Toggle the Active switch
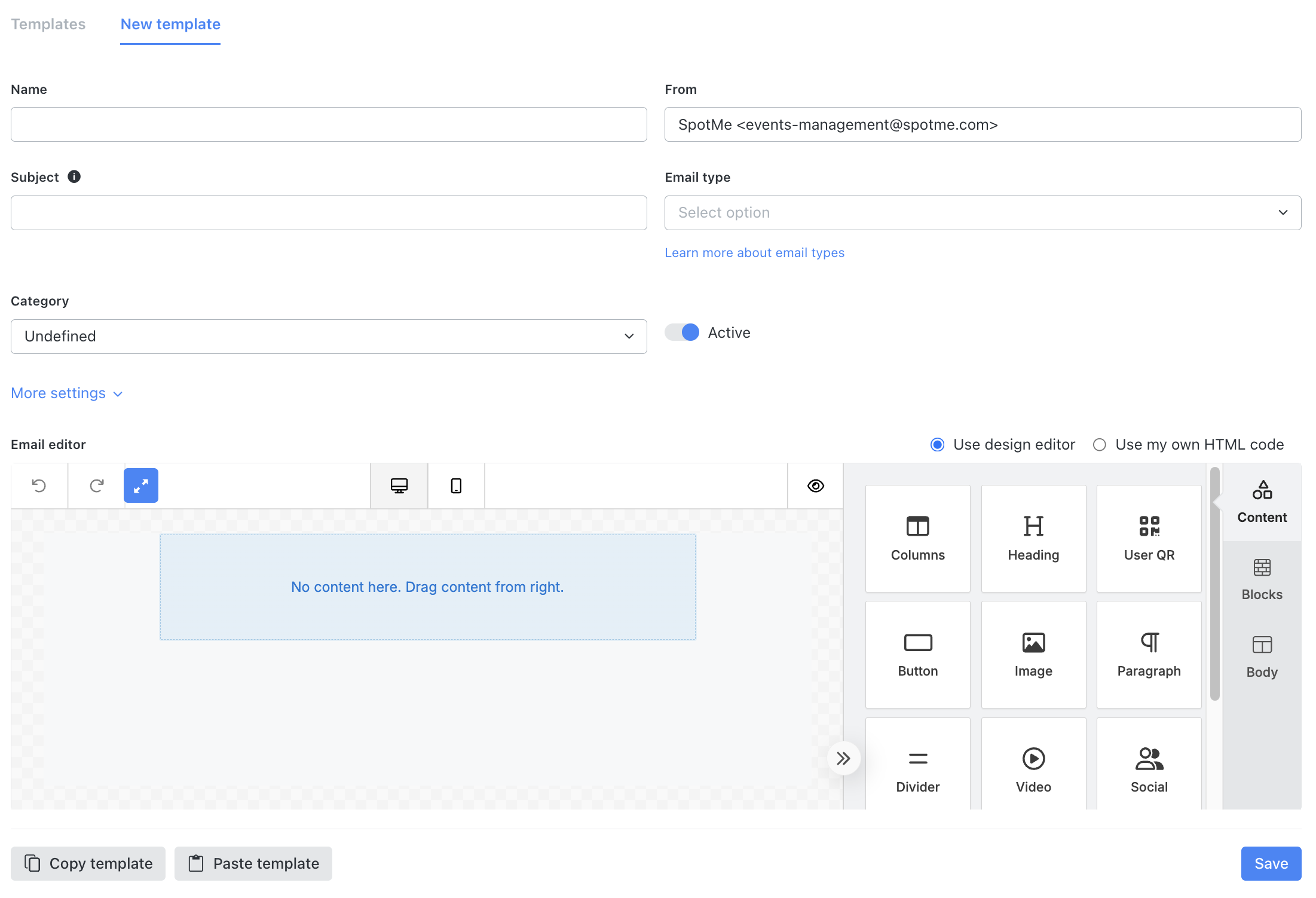1316x898 pixels. coord(682,332)
